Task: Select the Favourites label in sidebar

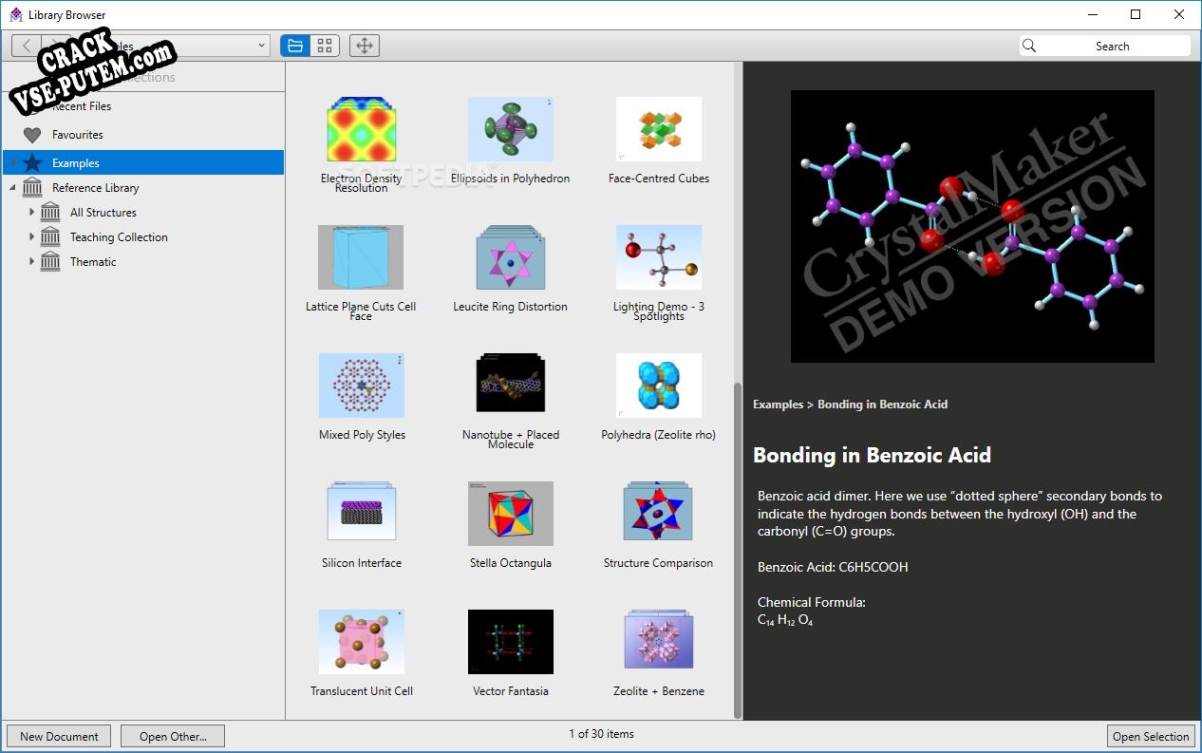Action: click(x=78, y=134)
